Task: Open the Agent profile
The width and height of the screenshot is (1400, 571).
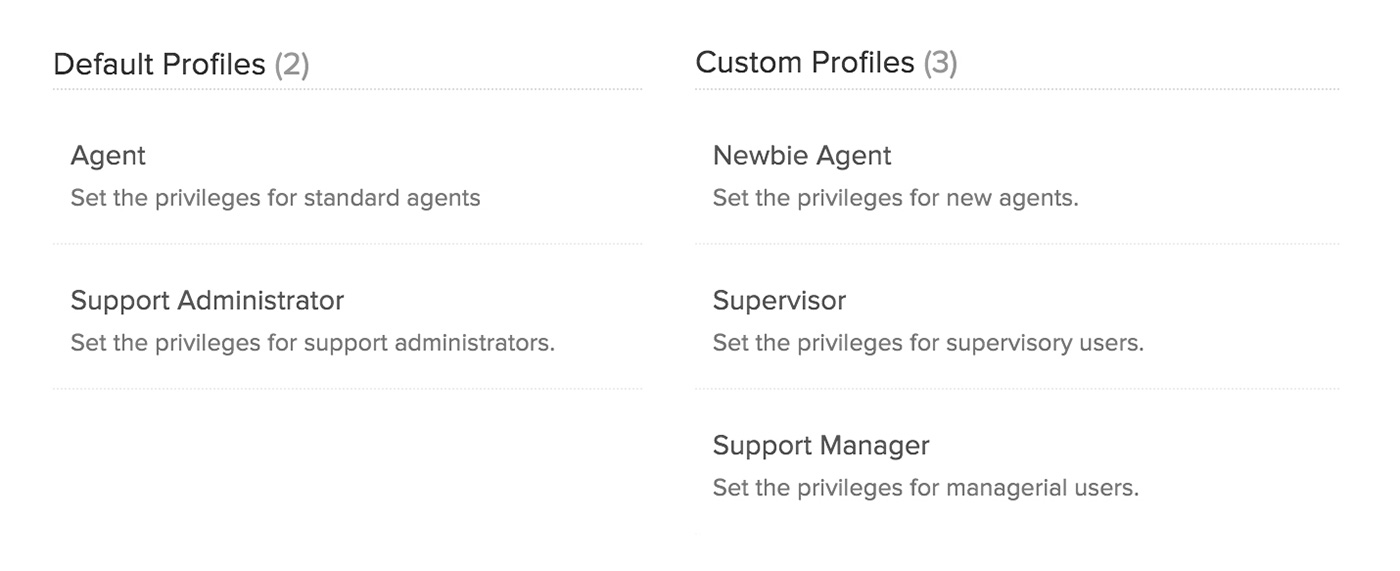Action: [x=108, y=156]
